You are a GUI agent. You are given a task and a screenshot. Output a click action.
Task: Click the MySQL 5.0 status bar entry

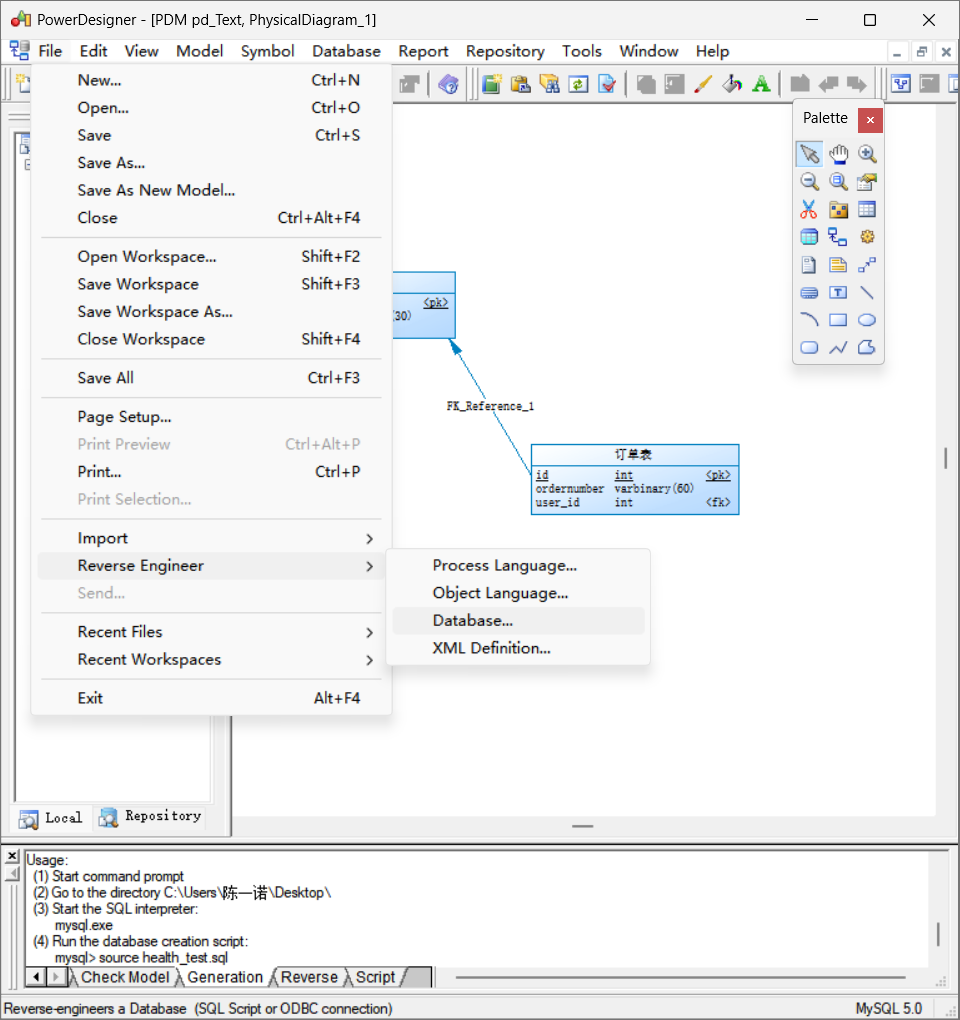(888, 1008)
